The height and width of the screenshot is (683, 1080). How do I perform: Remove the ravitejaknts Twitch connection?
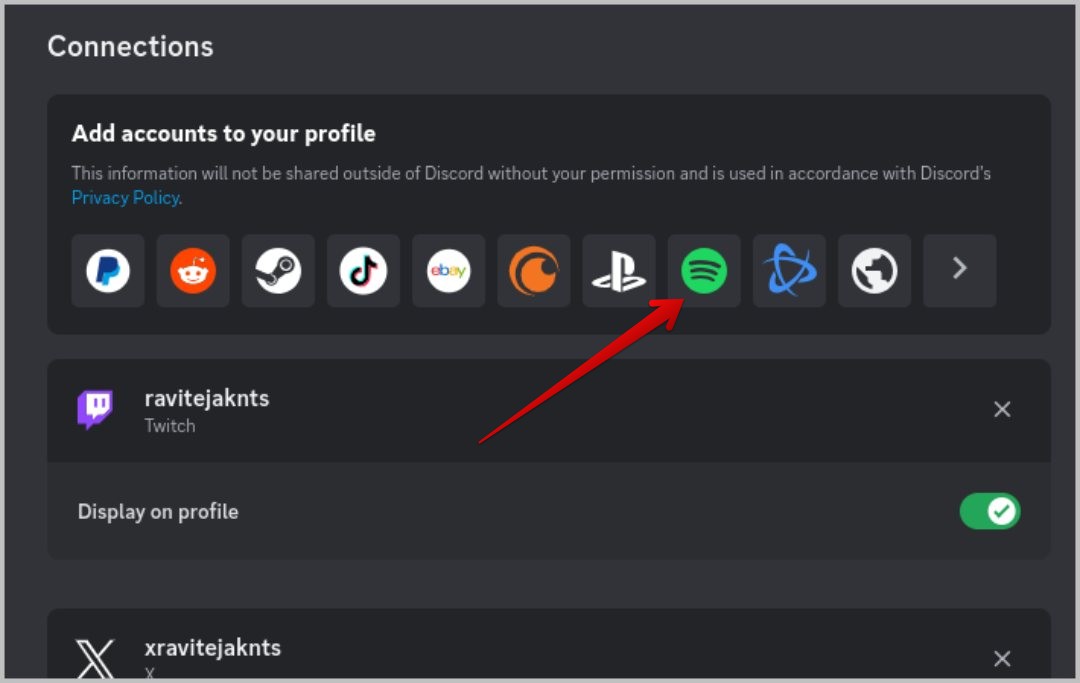tap(1002, 410)
